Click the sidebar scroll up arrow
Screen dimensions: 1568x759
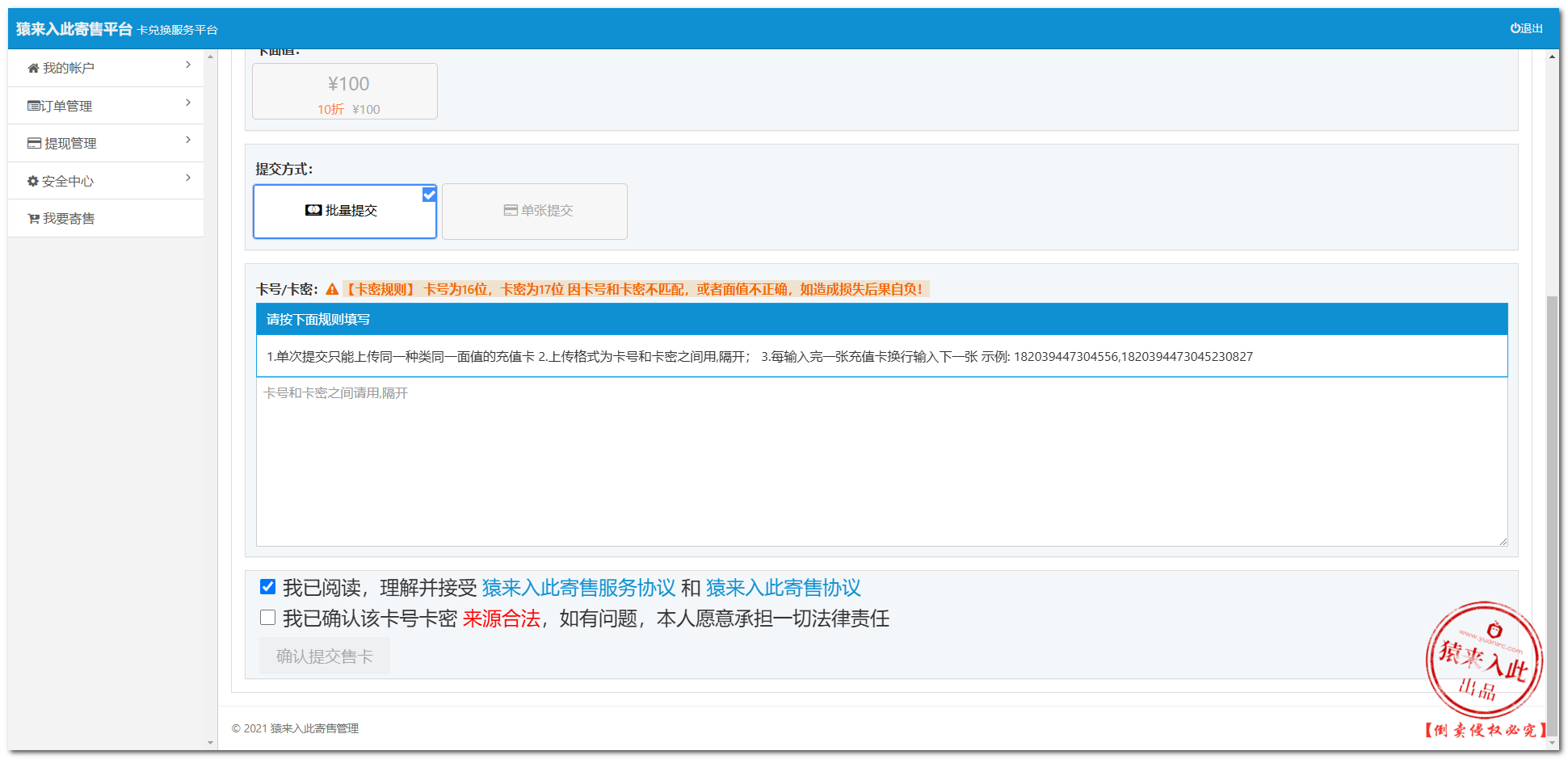[211, 56]
